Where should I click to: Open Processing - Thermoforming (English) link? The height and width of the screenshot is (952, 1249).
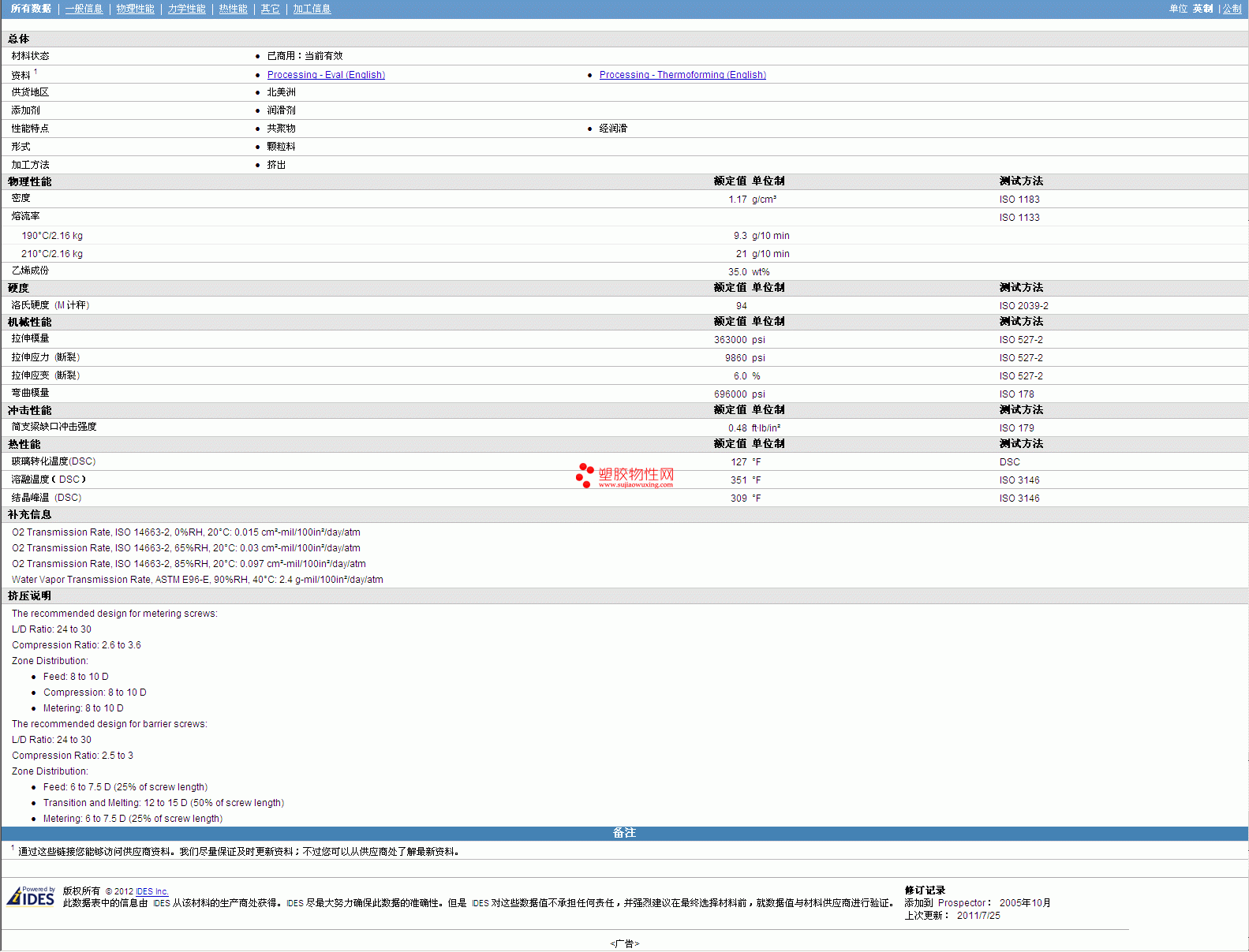tap(682, 75)
